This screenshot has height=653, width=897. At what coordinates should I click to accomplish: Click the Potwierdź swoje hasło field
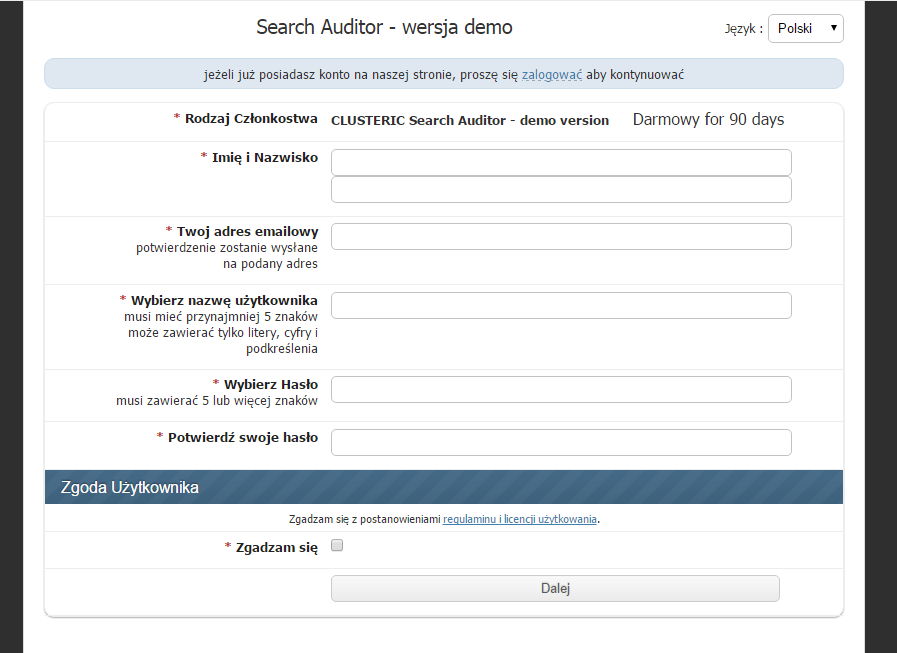click(561, 442)
